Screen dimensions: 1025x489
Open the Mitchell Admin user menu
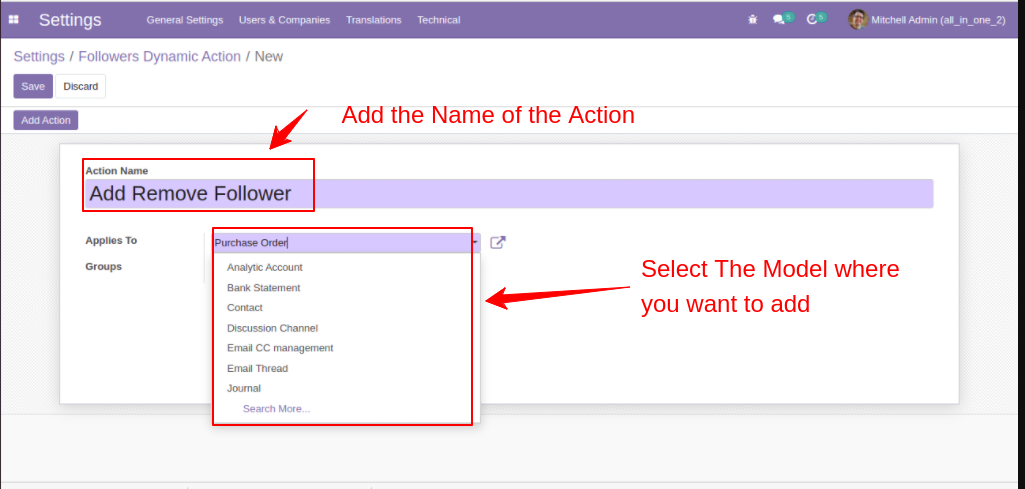[x=927, y=20]
